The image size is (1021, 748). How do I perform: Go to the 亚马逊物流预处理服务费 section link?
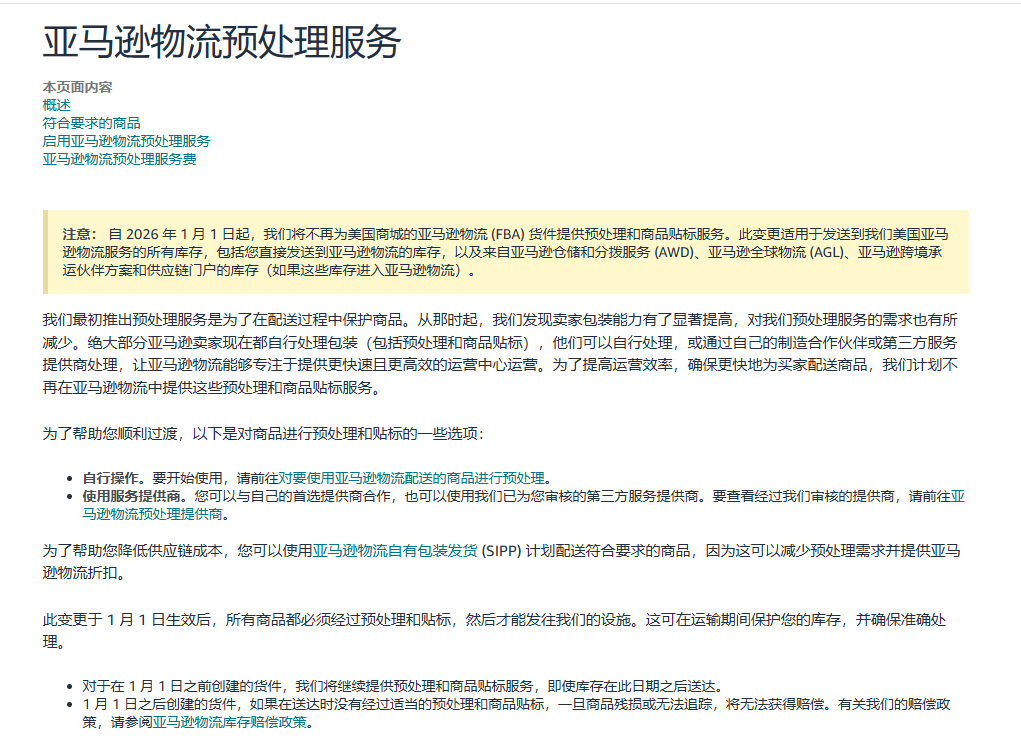coord(119,159)
